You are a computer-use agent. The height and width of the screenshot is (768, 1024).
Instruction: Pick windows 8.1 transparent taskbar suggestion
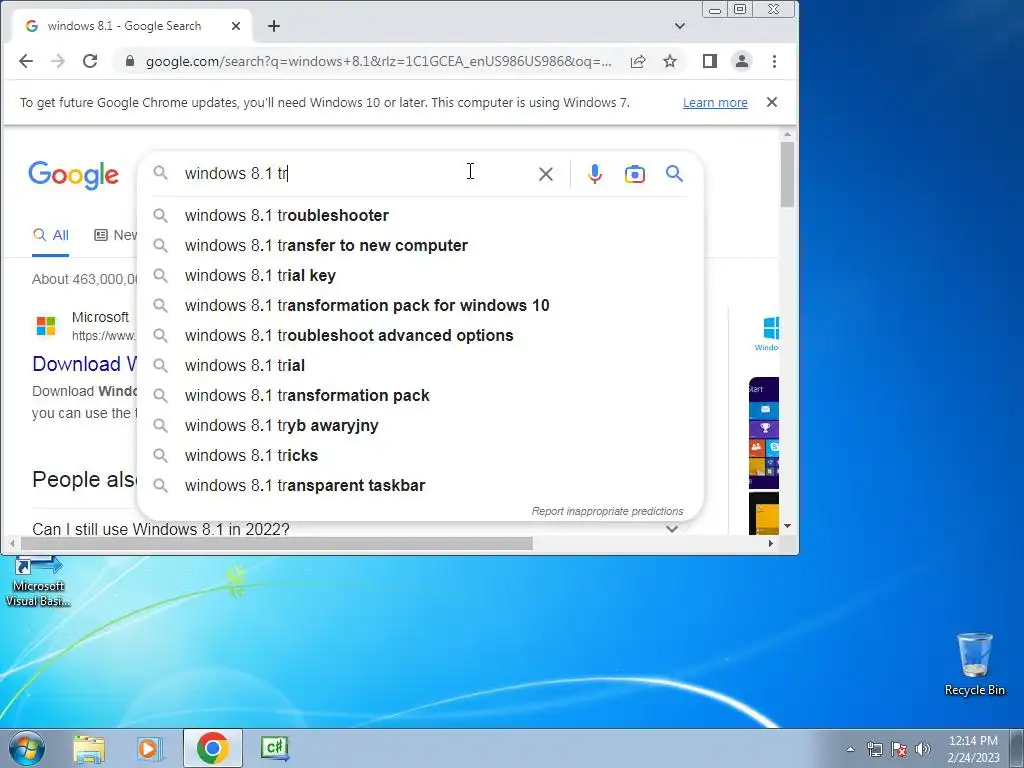[x=421, y=486]
